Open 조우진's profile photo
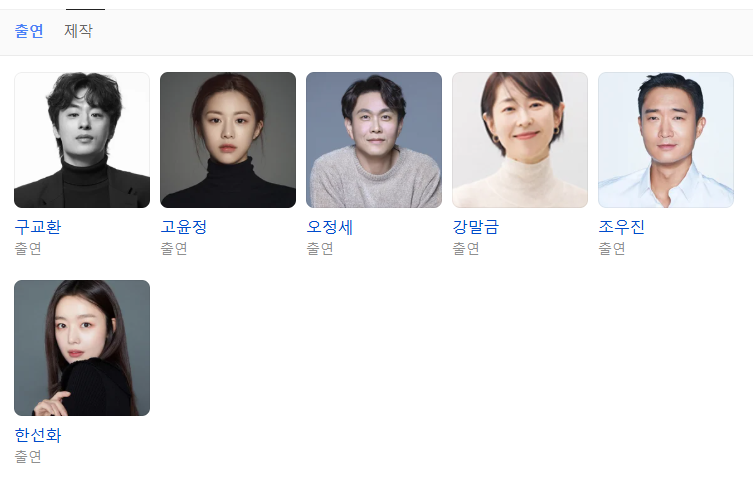Viewport: 753px width, 480px height. (666, 140)
